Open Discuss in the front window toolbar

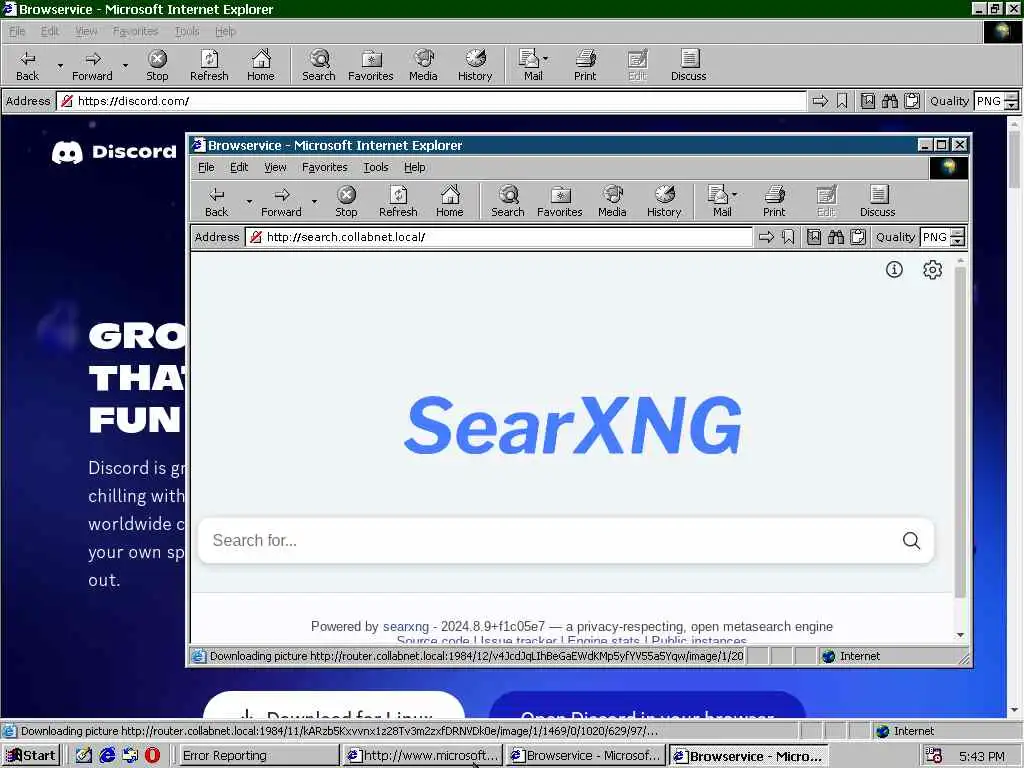pos(877,202)
